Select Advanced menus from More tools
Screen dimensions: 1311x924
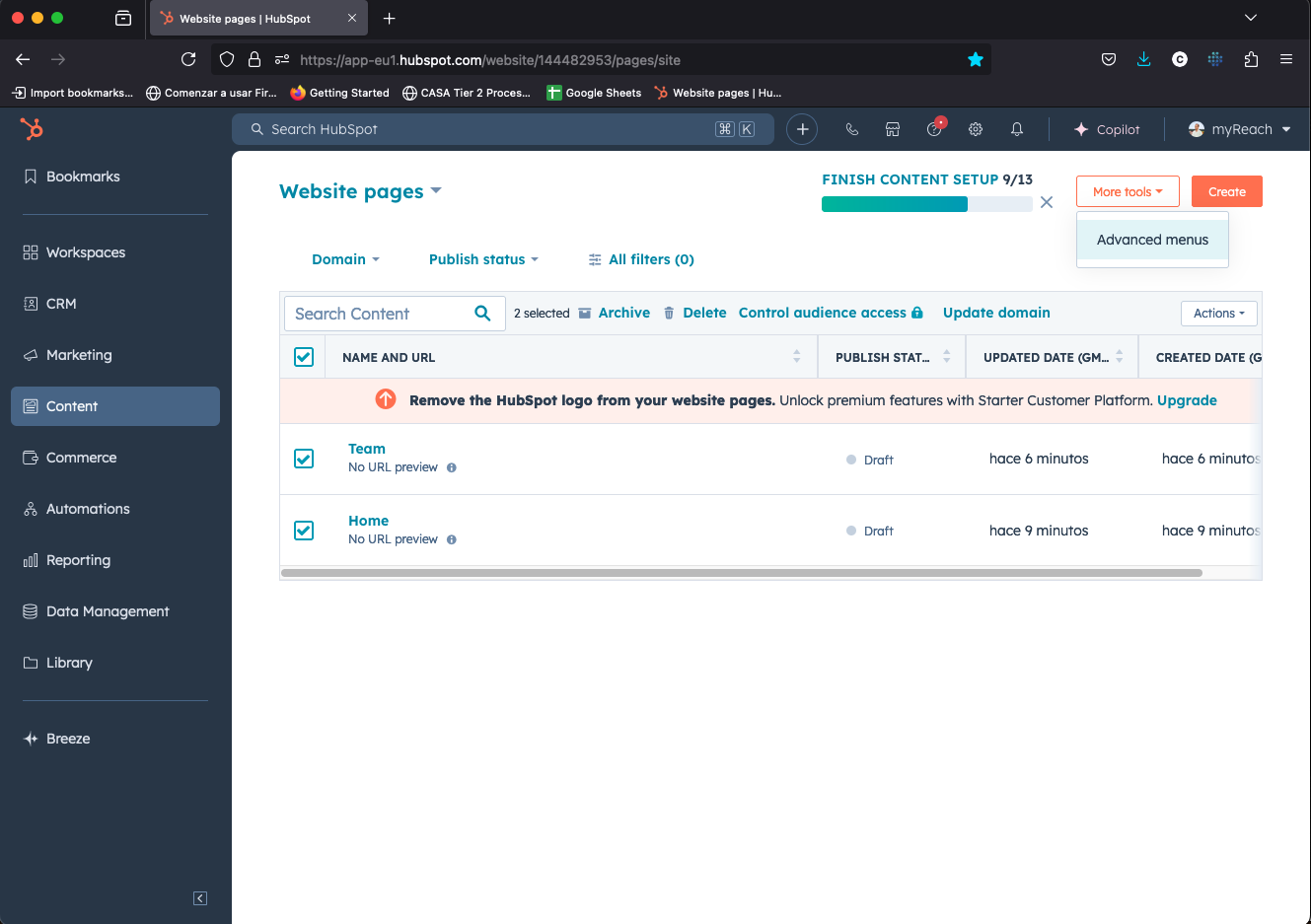click(1152, 240)
